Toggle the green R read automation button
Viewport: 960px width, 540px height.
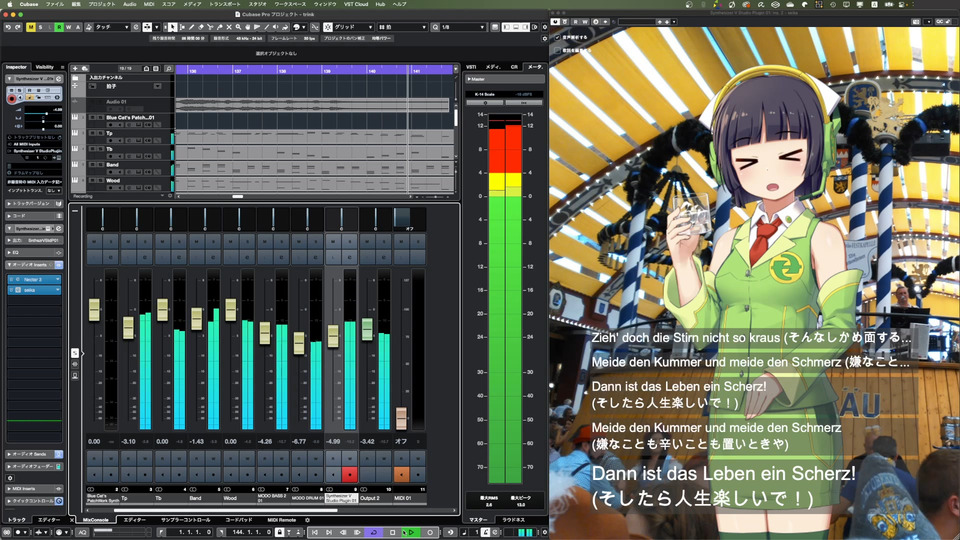(x=59, y=27)
